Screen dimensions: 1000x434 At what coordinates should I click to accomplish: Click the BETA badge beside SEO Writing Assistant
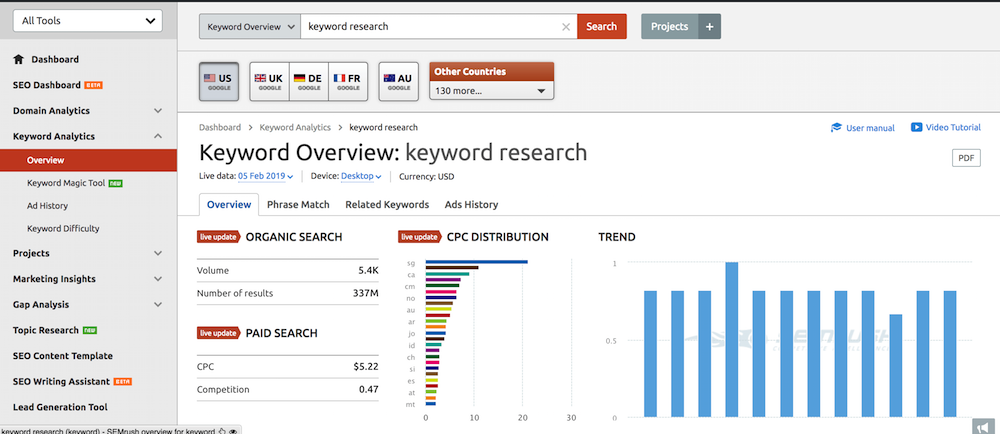click(122, 382)
